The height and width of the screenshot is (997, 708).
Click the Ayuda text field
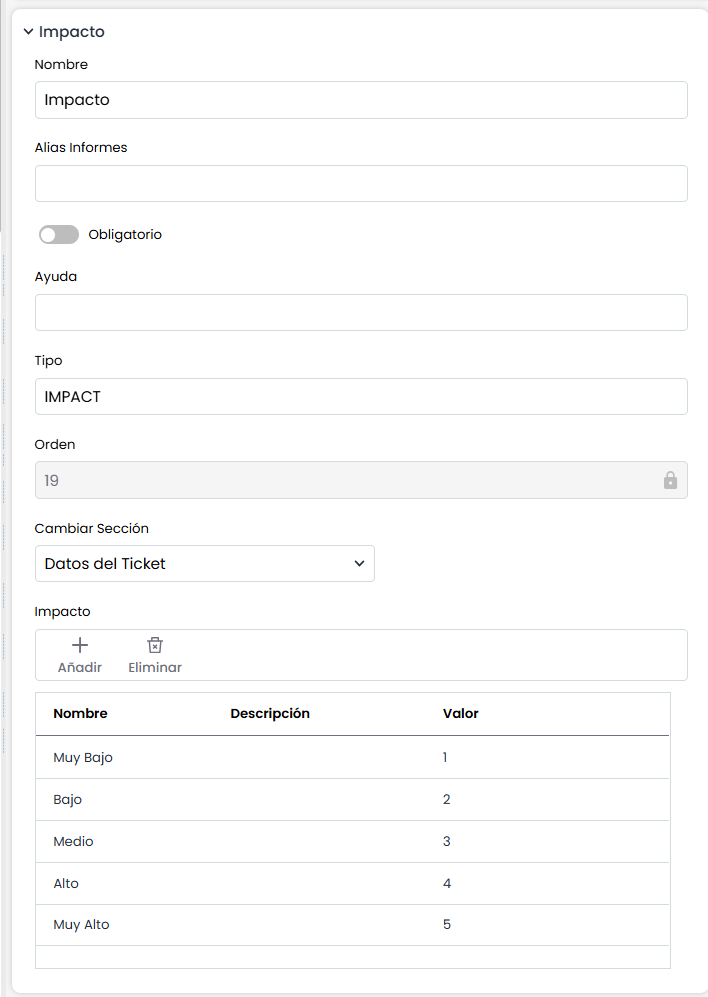[x=360, y=313]
